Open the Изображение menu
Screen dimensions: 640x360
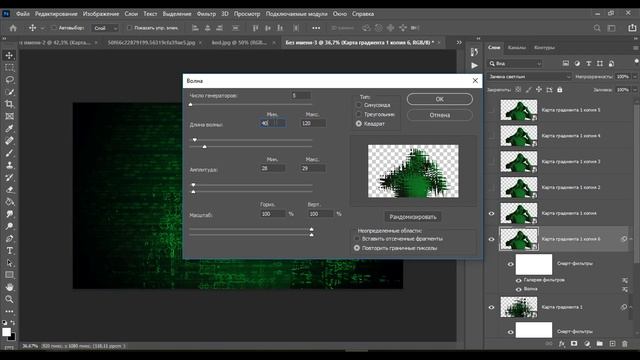click(101, 13)
